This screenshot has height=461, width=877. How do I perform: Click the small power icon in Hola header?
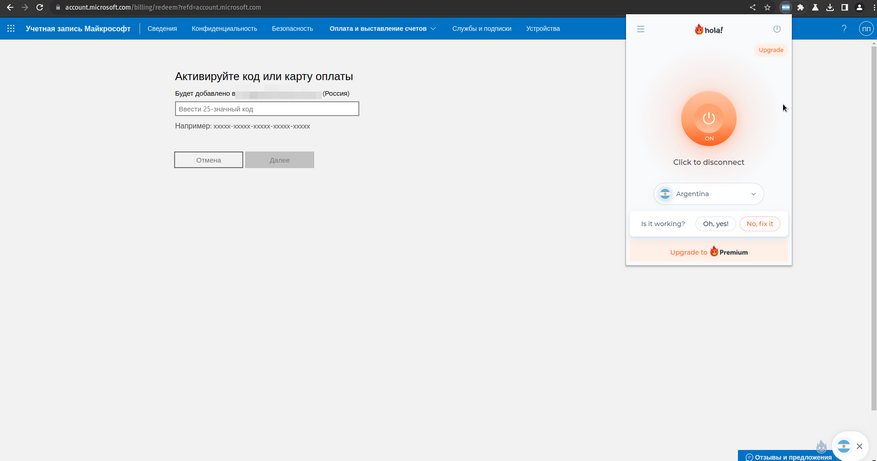[x=777, y=29]
